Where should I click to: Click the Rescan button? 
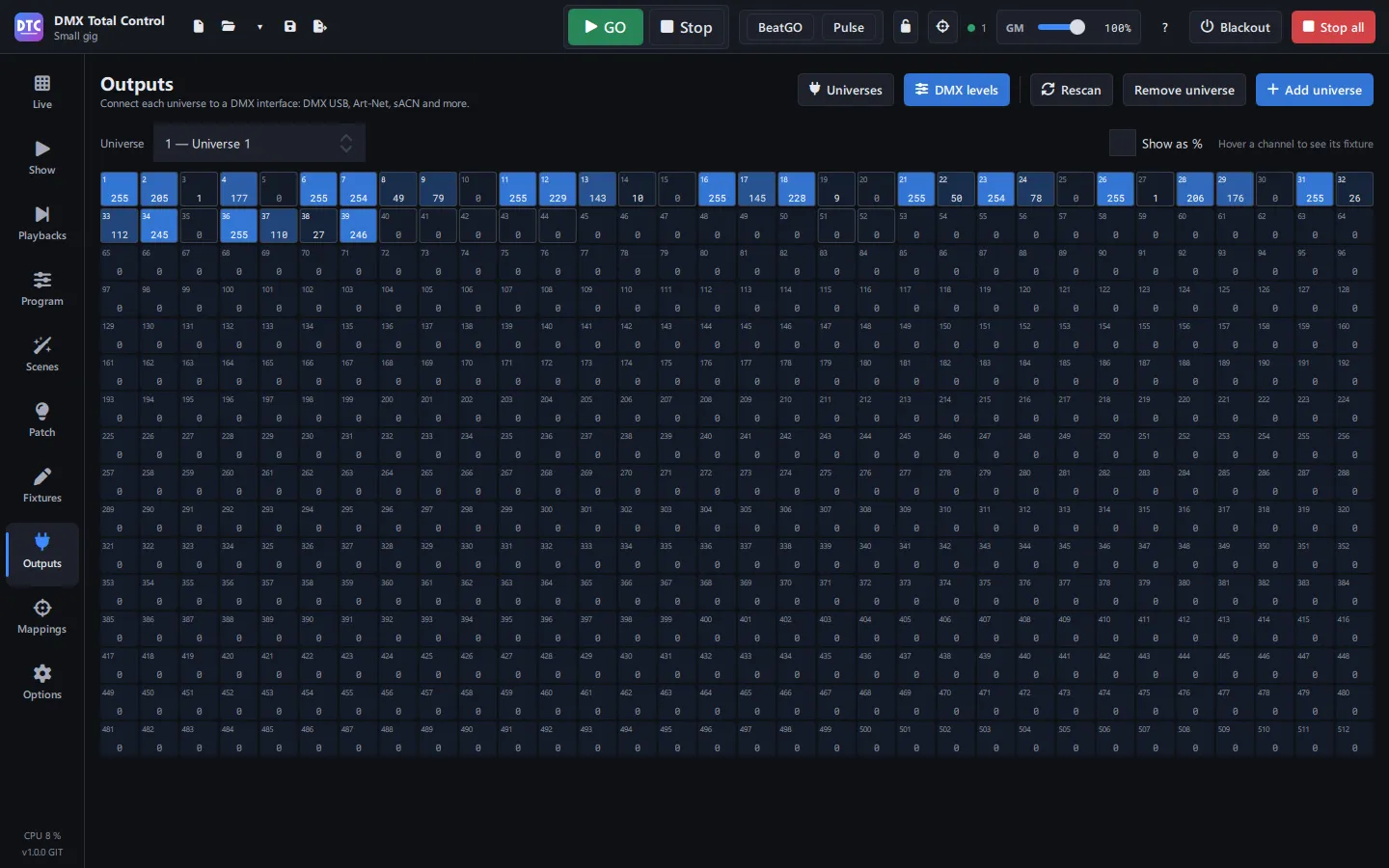pos(1072,90)
